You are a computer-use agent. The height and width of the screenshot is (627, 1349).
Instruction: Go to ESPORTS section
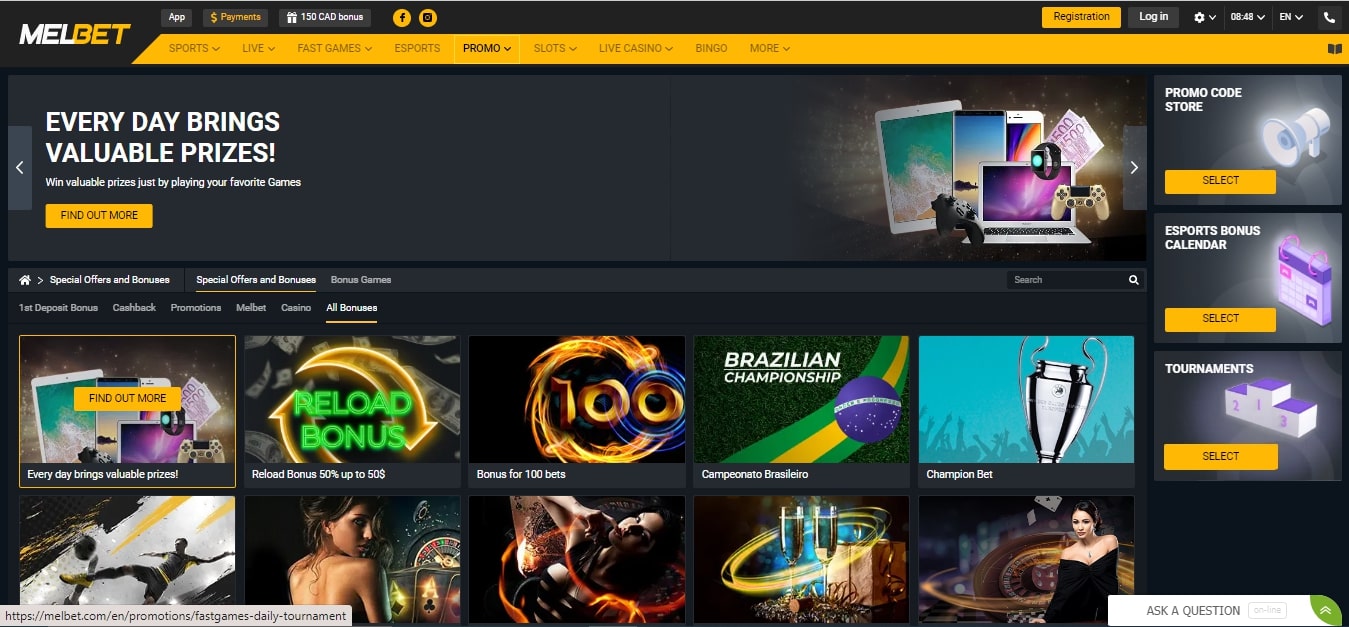417,48
